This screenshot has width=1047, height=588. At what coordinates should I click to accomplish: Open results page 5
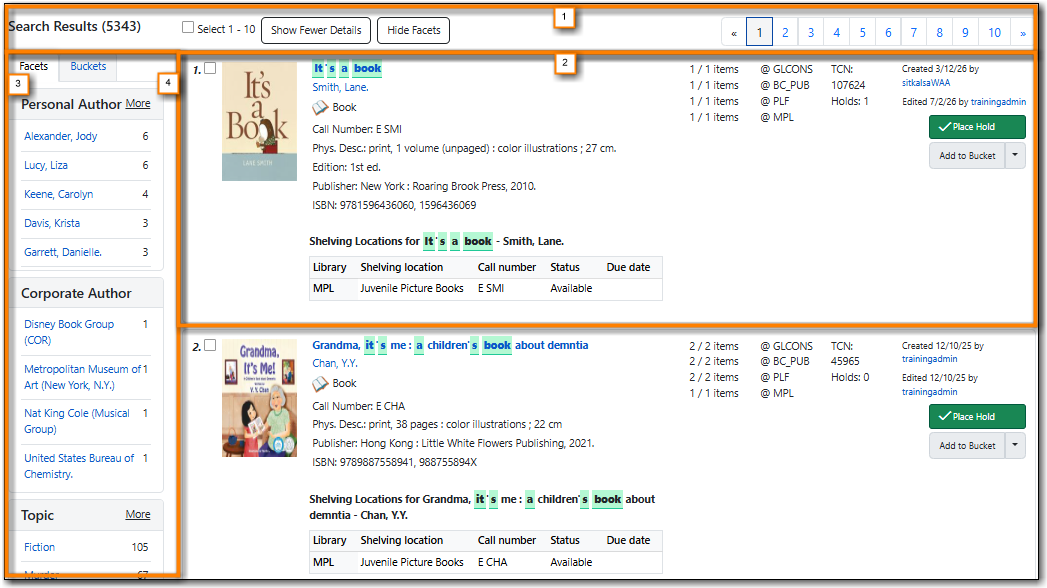click(862, 32)
